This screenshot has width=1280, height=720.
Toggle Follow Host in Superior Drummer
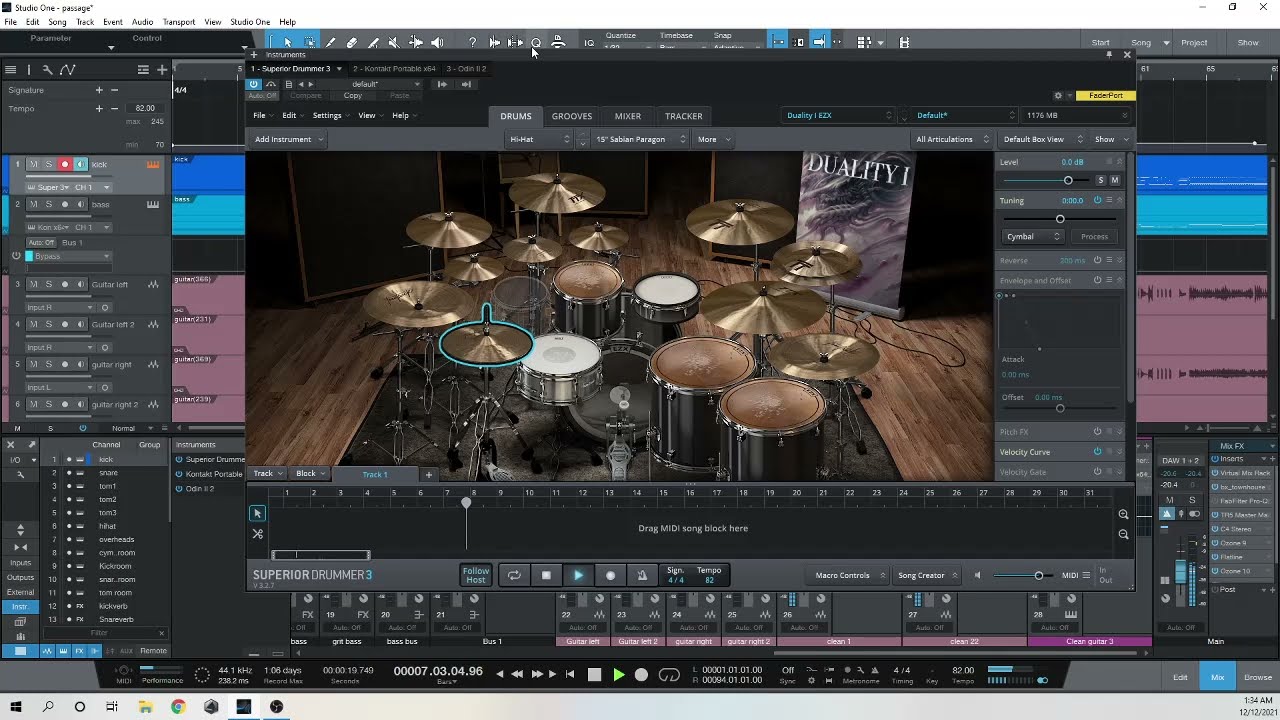(x=476, y=575)
